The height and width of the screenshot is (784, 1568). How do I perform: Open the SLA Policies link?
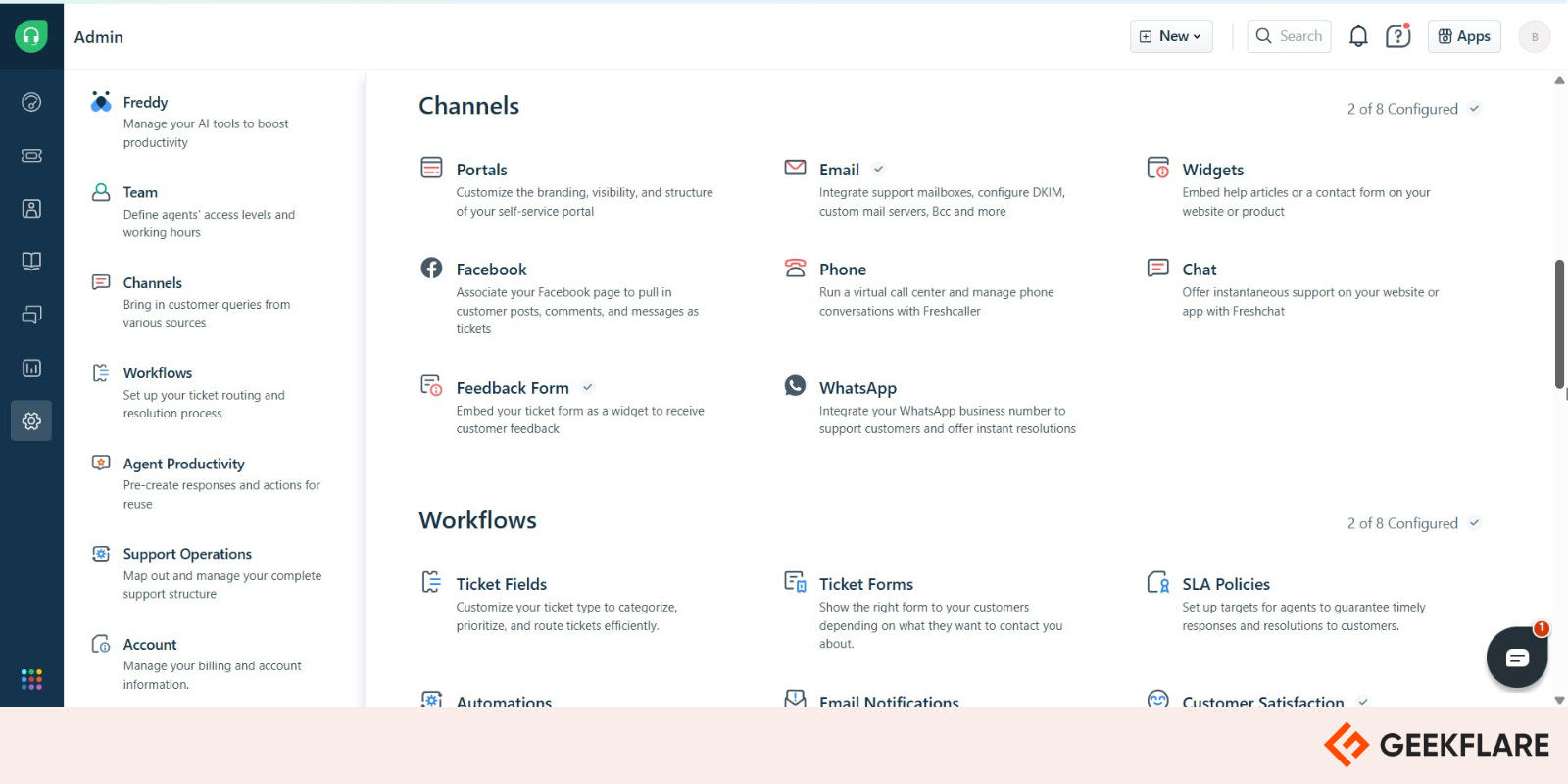[x=1225, y=584]
